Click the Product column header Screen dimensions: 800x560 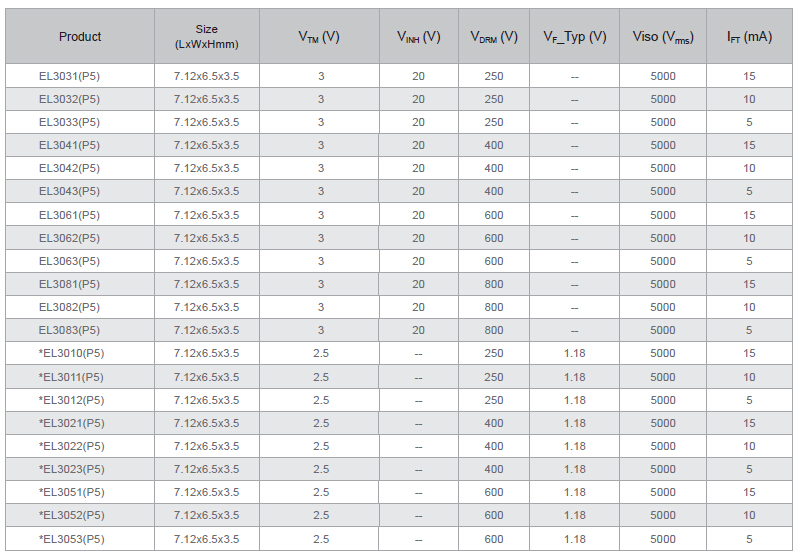tap(80, 37)
